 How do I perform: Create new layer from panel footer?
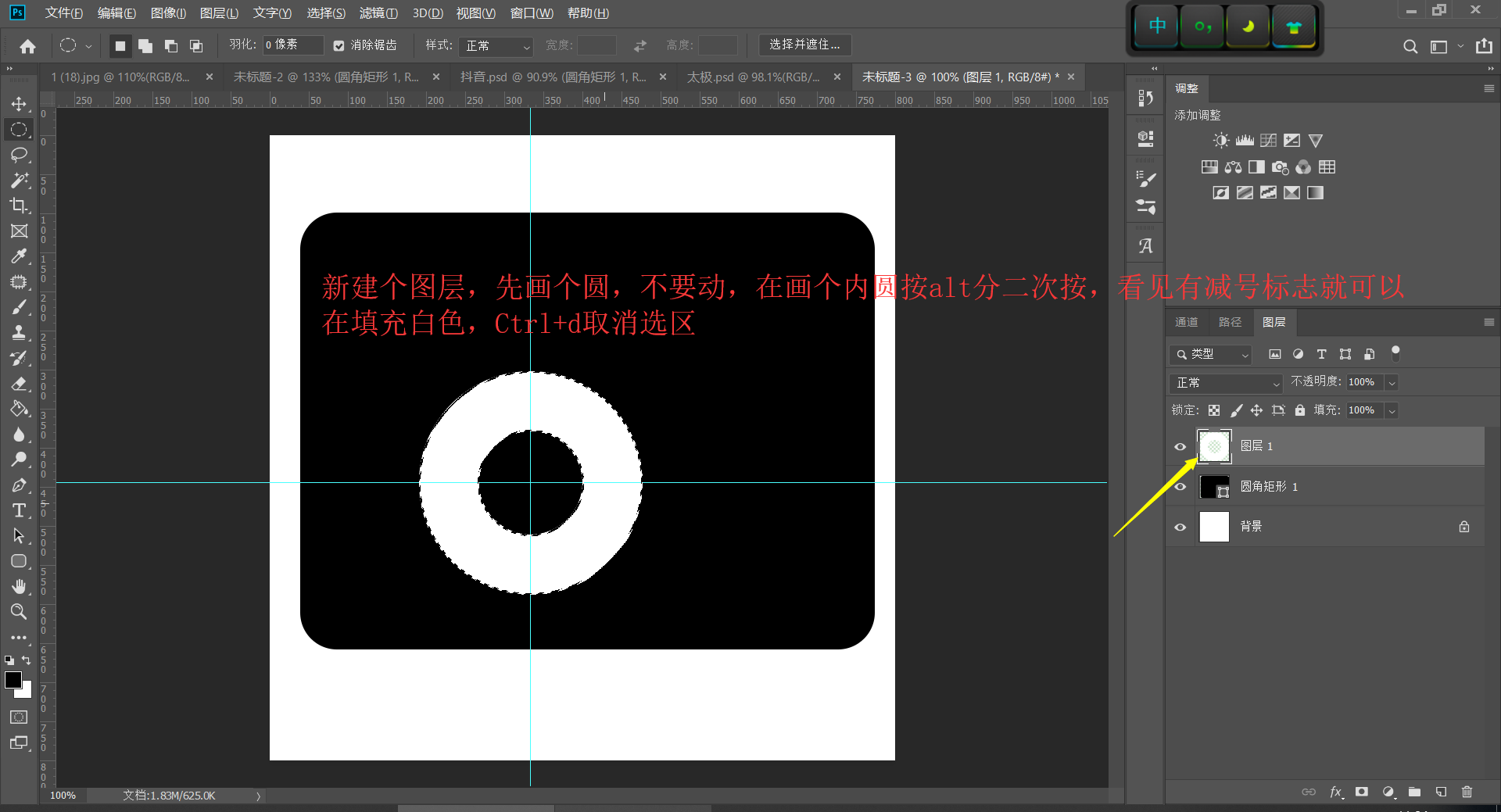coord(1441,792)
